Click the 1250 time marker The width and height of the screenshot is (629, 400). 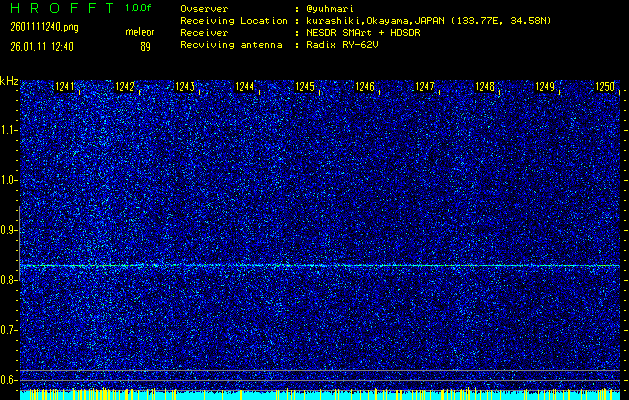click(605, 87)
